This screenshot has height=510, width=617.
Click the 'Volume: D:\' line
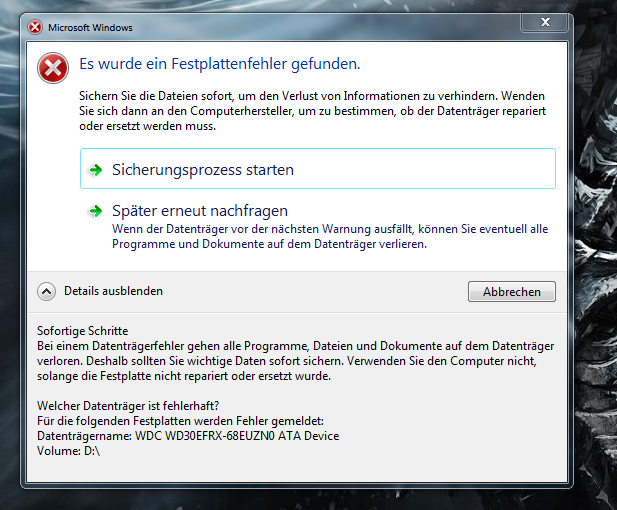point(68,451)
